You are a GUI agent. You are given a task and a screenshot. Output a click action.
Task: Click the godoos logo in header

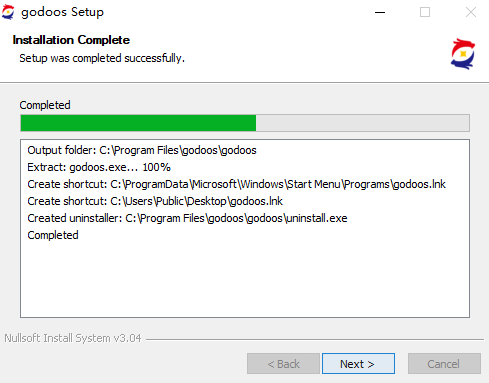[x=463, y=54]
